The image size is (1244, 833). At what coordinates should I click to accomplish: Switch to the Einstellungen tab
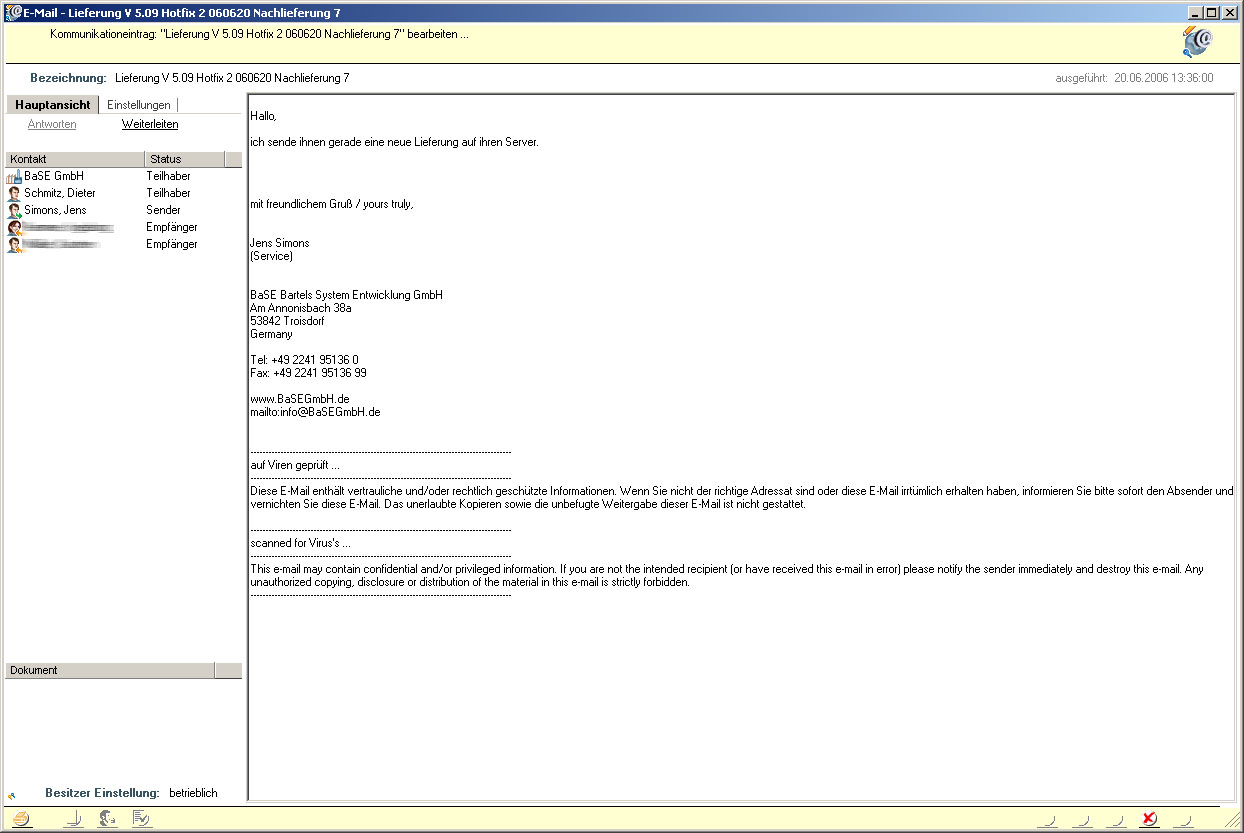(139, 105)
